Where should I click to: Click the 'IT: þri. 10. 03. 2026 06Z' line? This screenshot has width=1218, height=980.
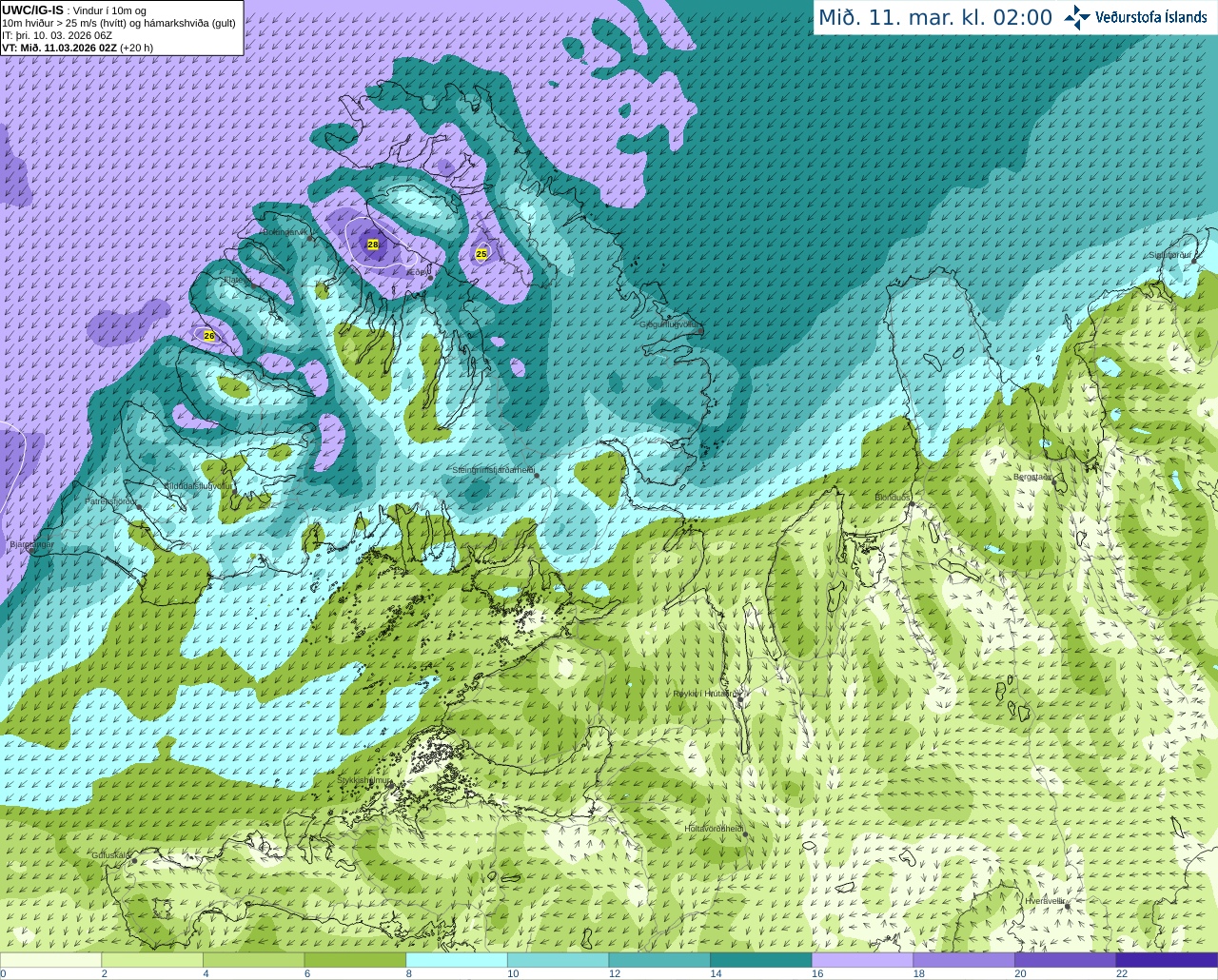57,34
